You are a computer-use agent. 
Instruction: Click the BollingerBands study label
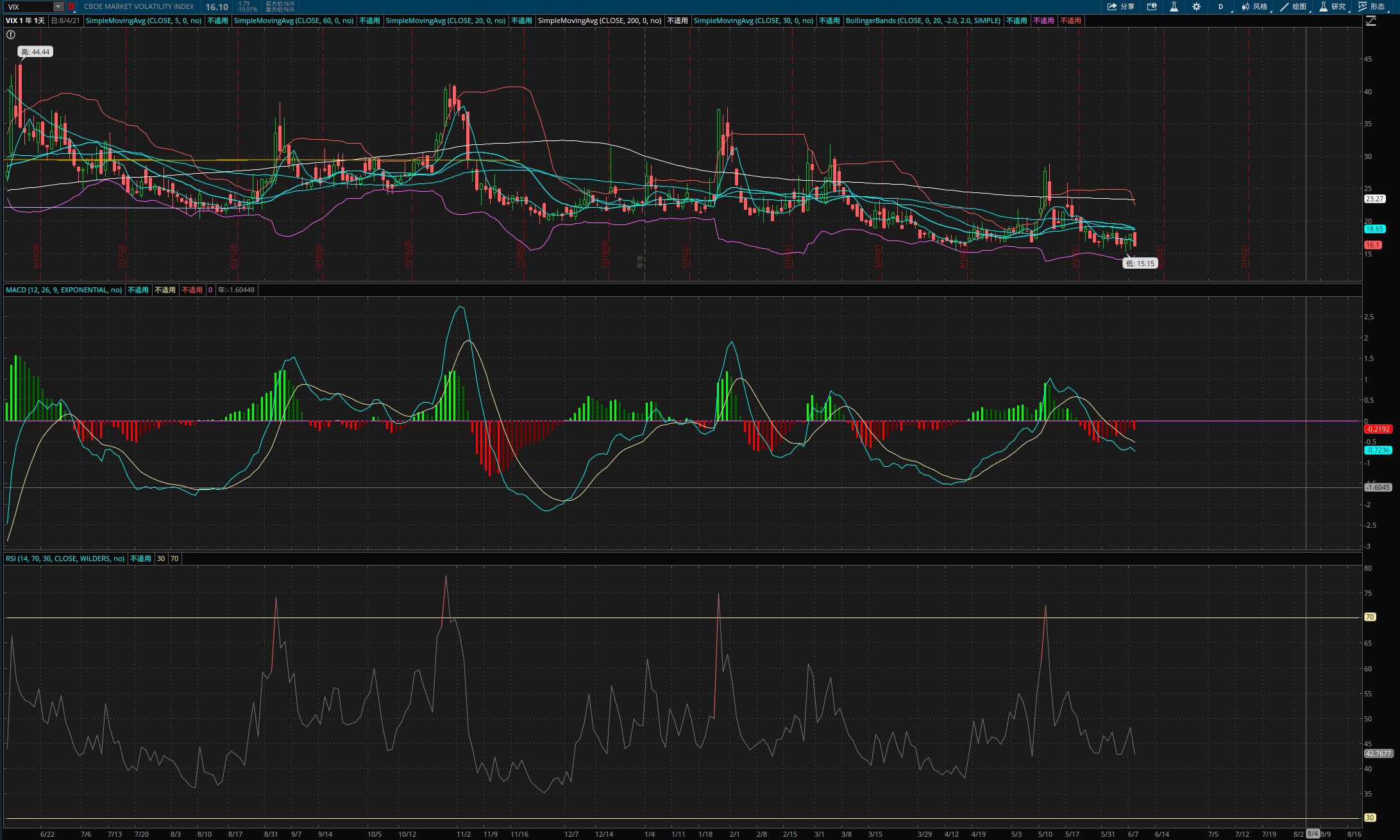[x=923, y=21]
